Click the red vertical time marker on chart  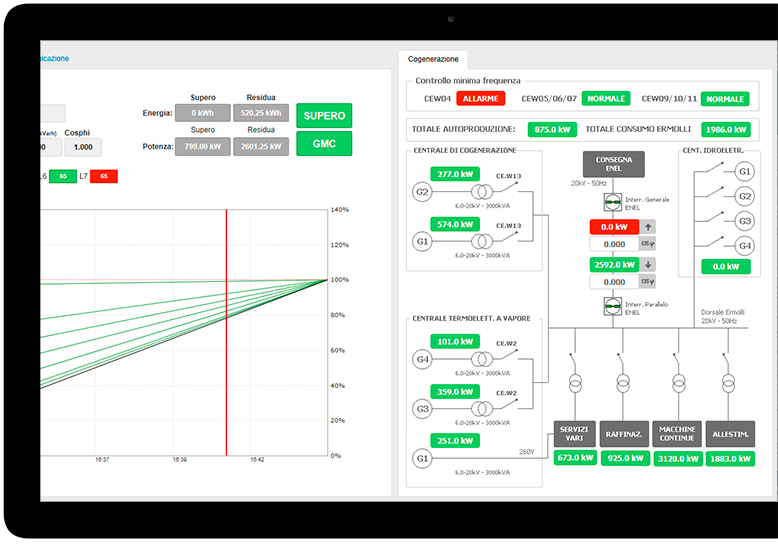click(x=227, y=332)
